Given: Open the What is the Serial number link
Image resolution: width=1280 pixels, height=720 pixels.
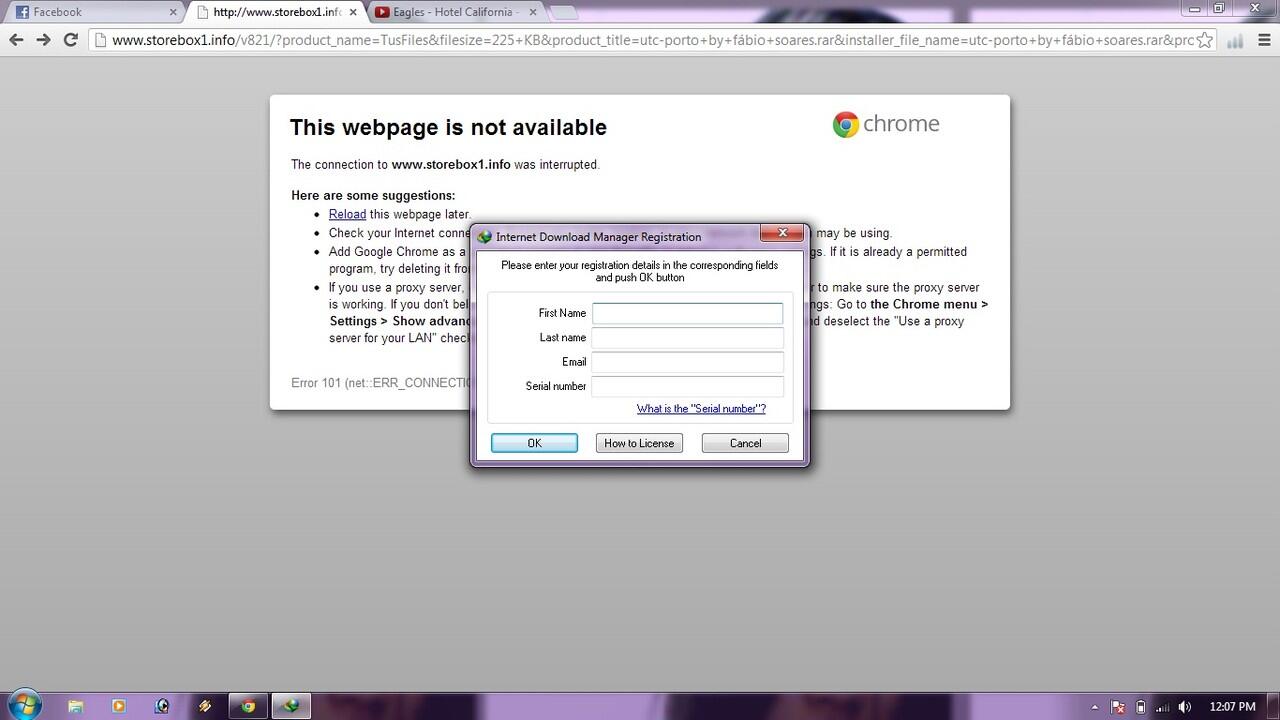Looking at the screenshot, I should pyautogui.click(x=701, y=408).
